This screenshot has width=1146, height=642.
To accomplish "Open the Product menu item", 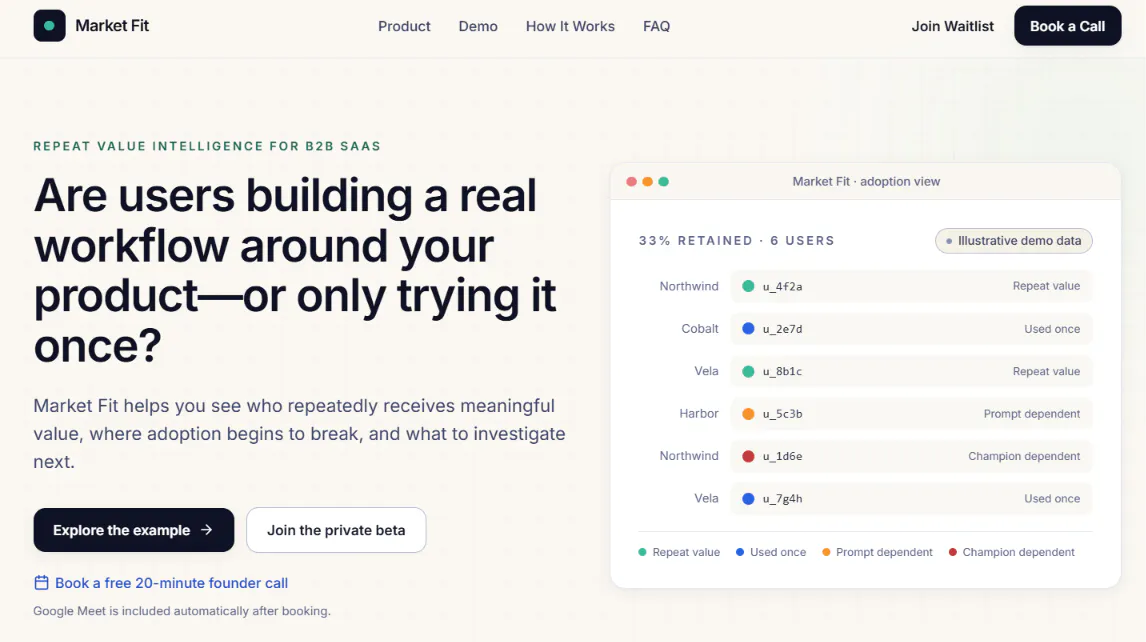I will point(404,26).
